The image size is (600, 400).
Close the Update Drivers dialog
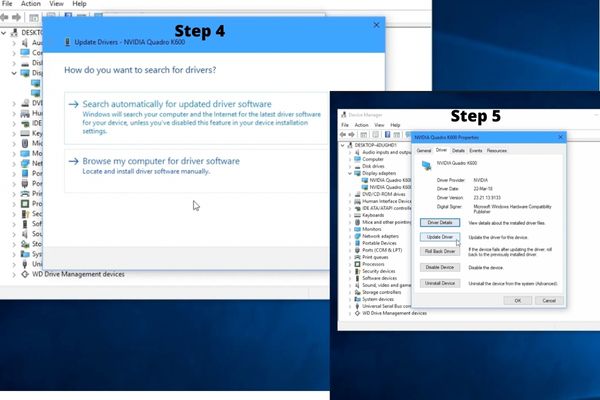[377, 25]
